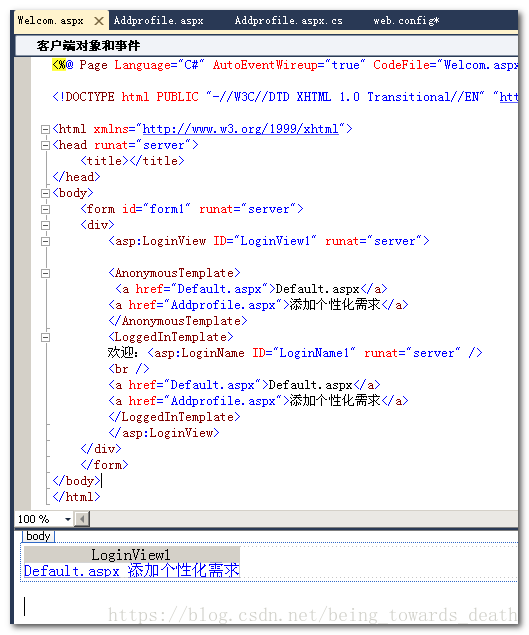Select the LoginView1 control header

click(x=132, y=554)
